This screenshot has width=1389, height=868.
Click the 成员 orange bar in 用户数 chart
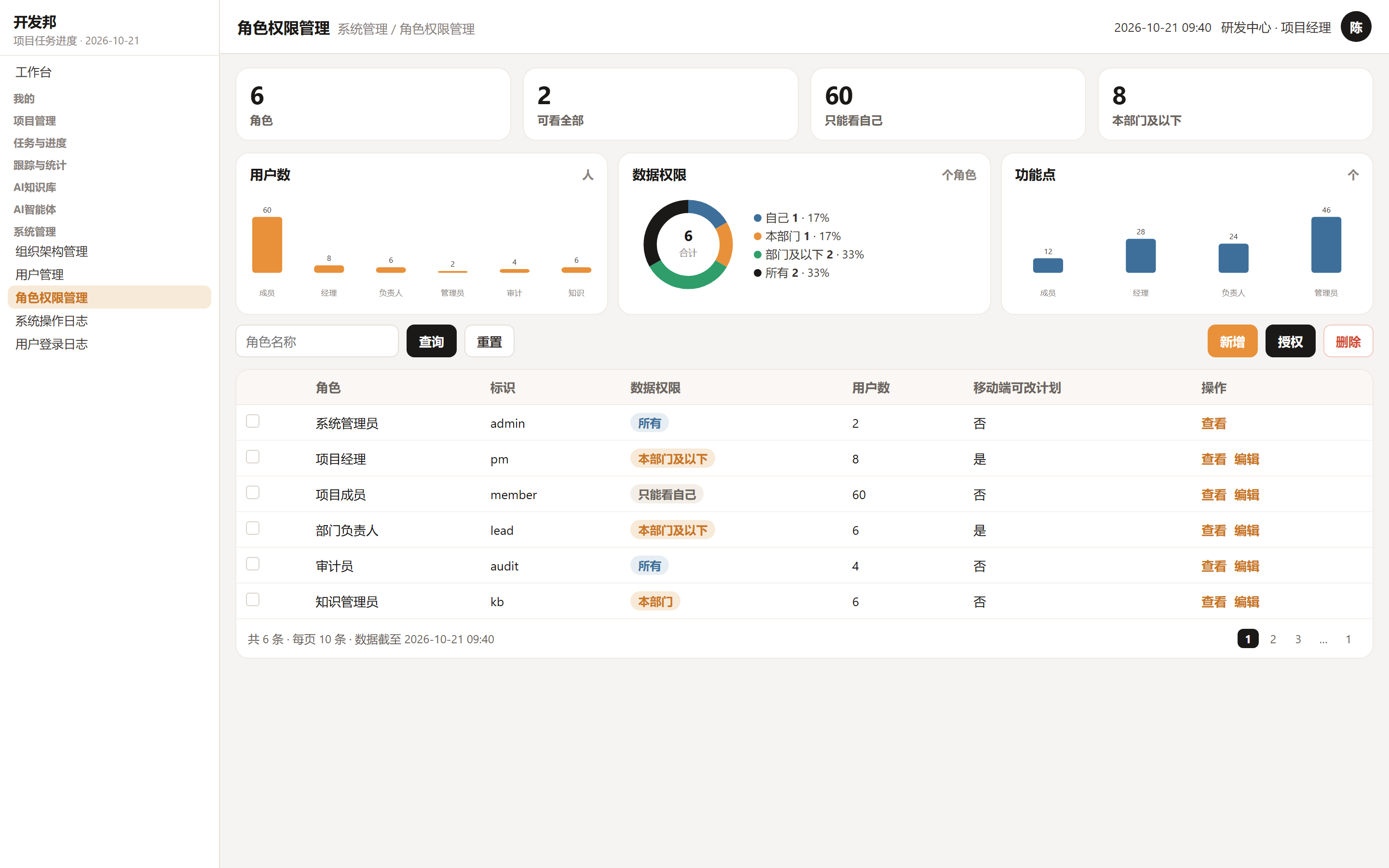(x=267, y=245)
